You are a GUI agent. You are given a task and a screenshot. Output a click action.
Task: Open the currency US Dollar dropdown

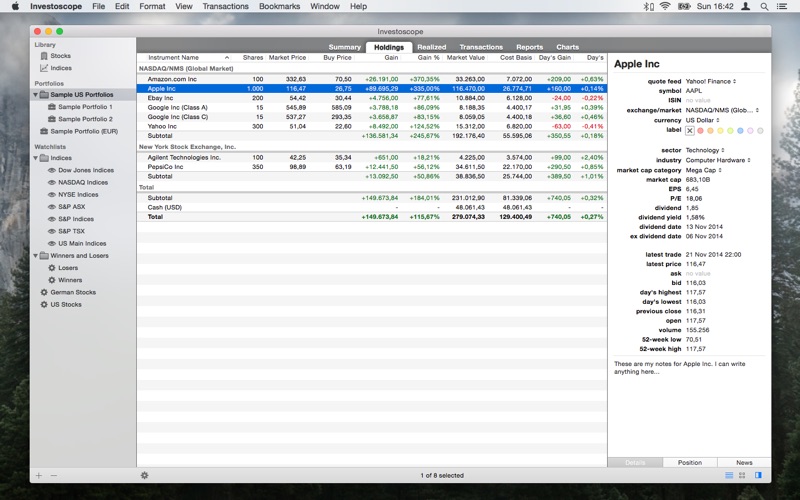pos(703,120)
